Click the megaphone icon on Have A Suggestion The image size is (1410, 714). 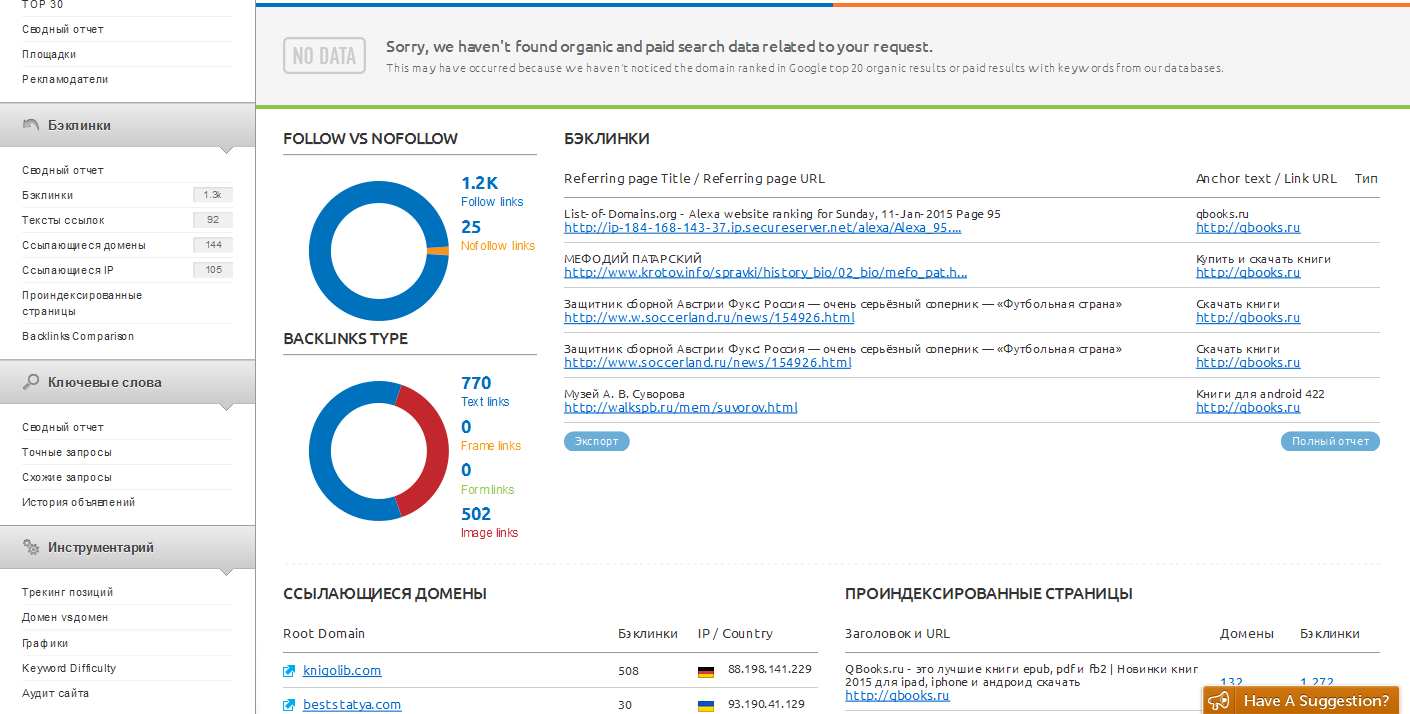[1219, 701]
